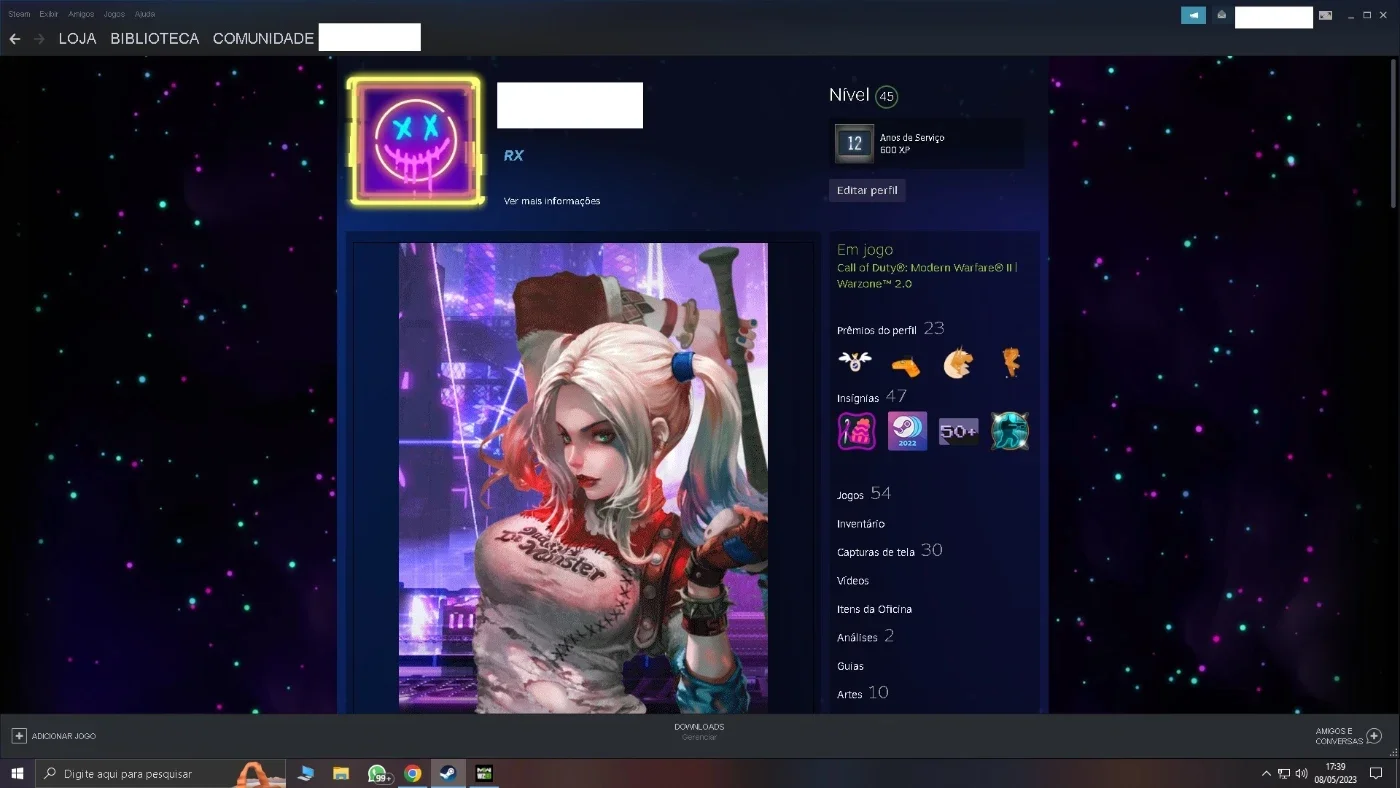This screenshot has height=788, width=1400.
Task: Open the teal circular badge
Action: point(1010,431)
